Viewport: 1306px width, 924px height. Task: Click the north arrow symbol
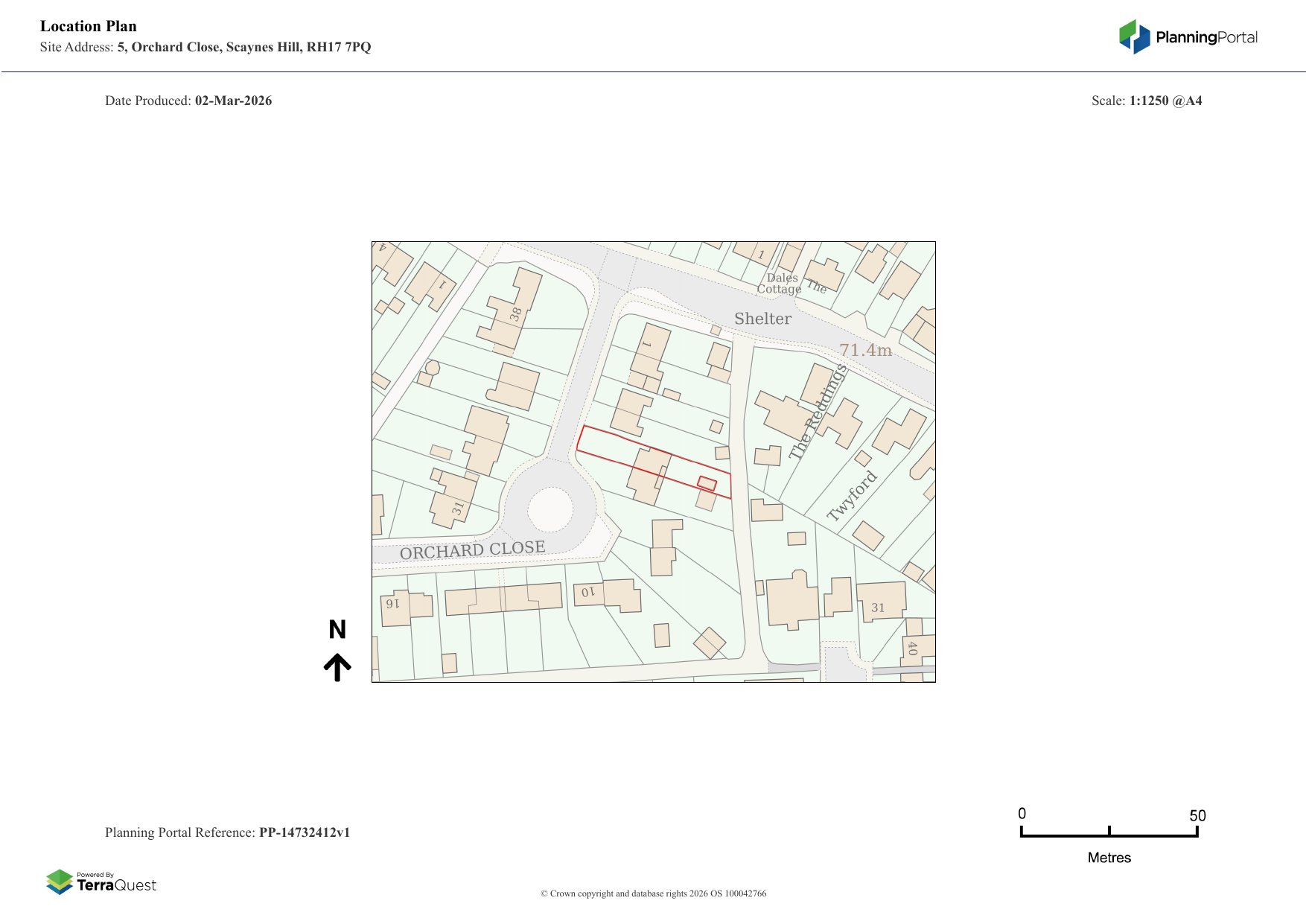pyautogui.click(x=337, y=667)
